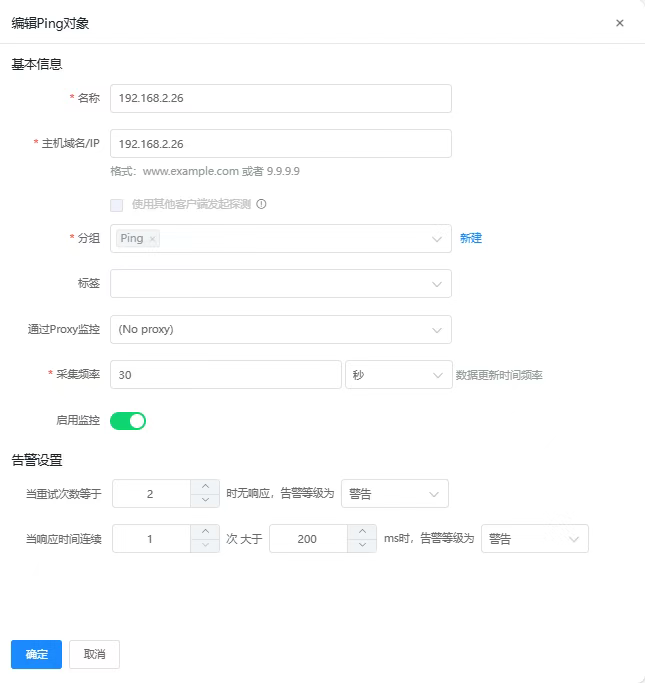Click the info icon beside client probe option

[261, 204]
